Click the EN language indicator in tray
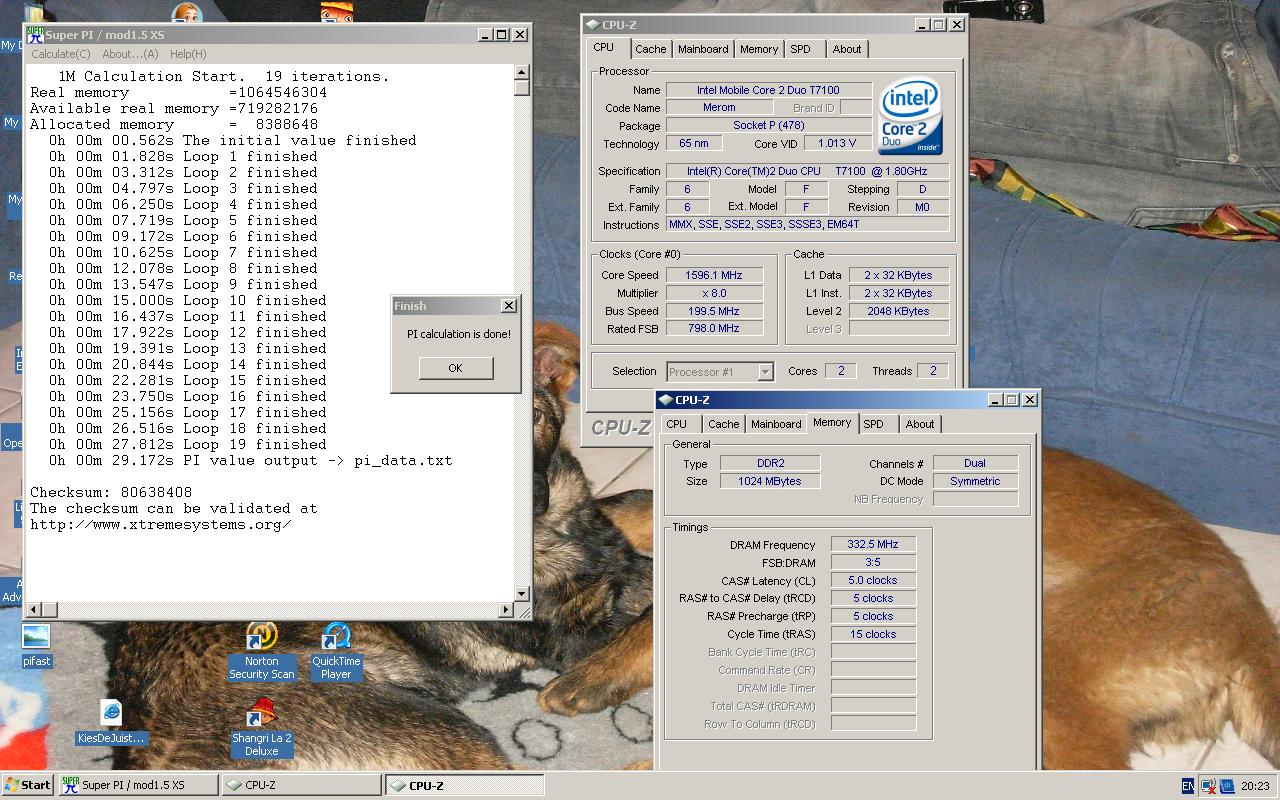 (x=1188, y=786)
